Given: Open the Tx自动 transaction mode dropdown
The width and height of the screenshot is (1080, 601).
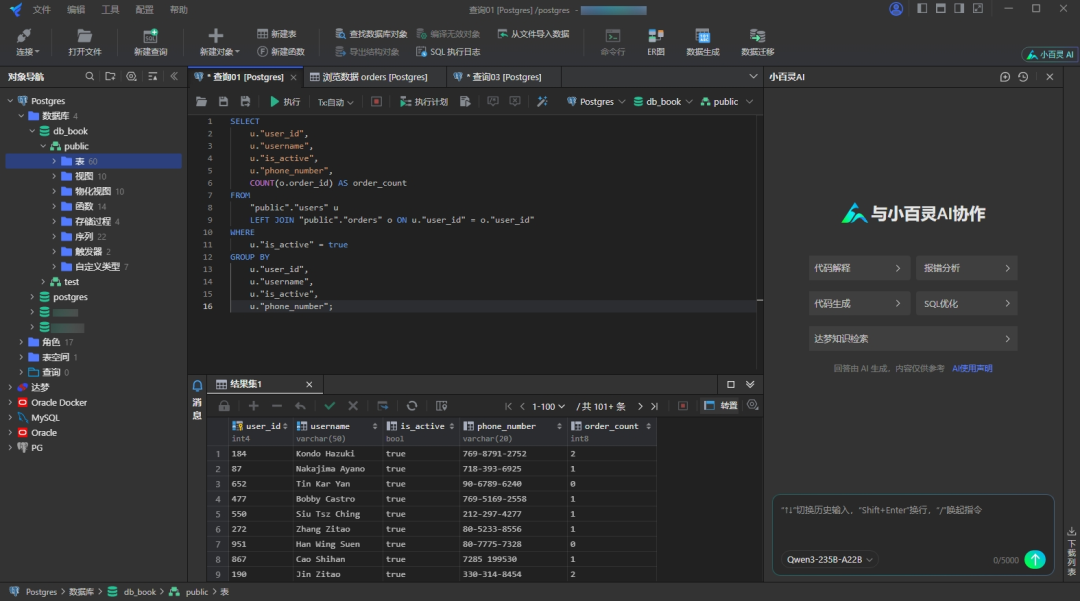Looking at the screenshot, I should (335, 102).
